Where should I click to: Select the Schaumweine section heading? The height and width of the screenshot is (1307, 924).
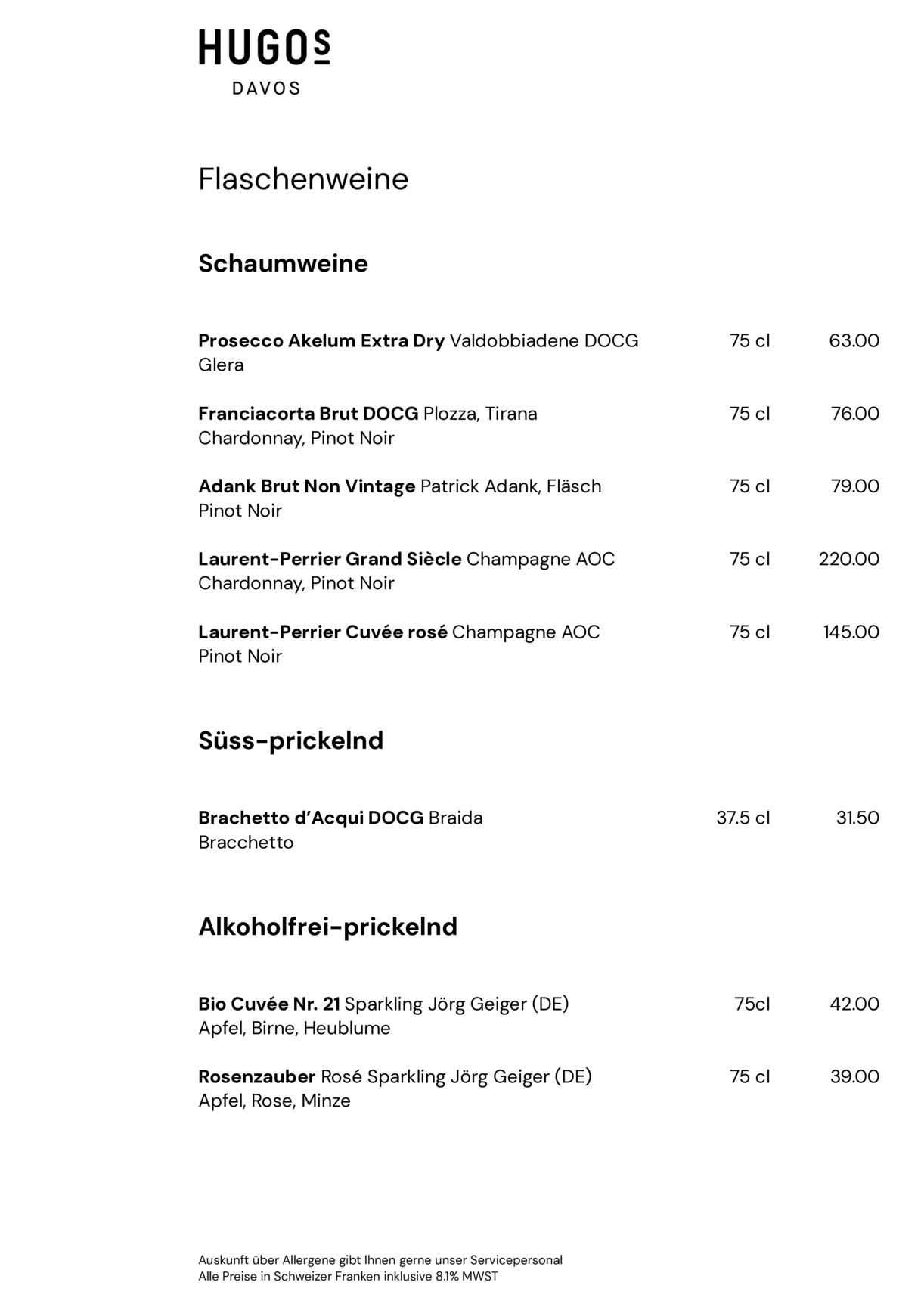coord(283,263)
